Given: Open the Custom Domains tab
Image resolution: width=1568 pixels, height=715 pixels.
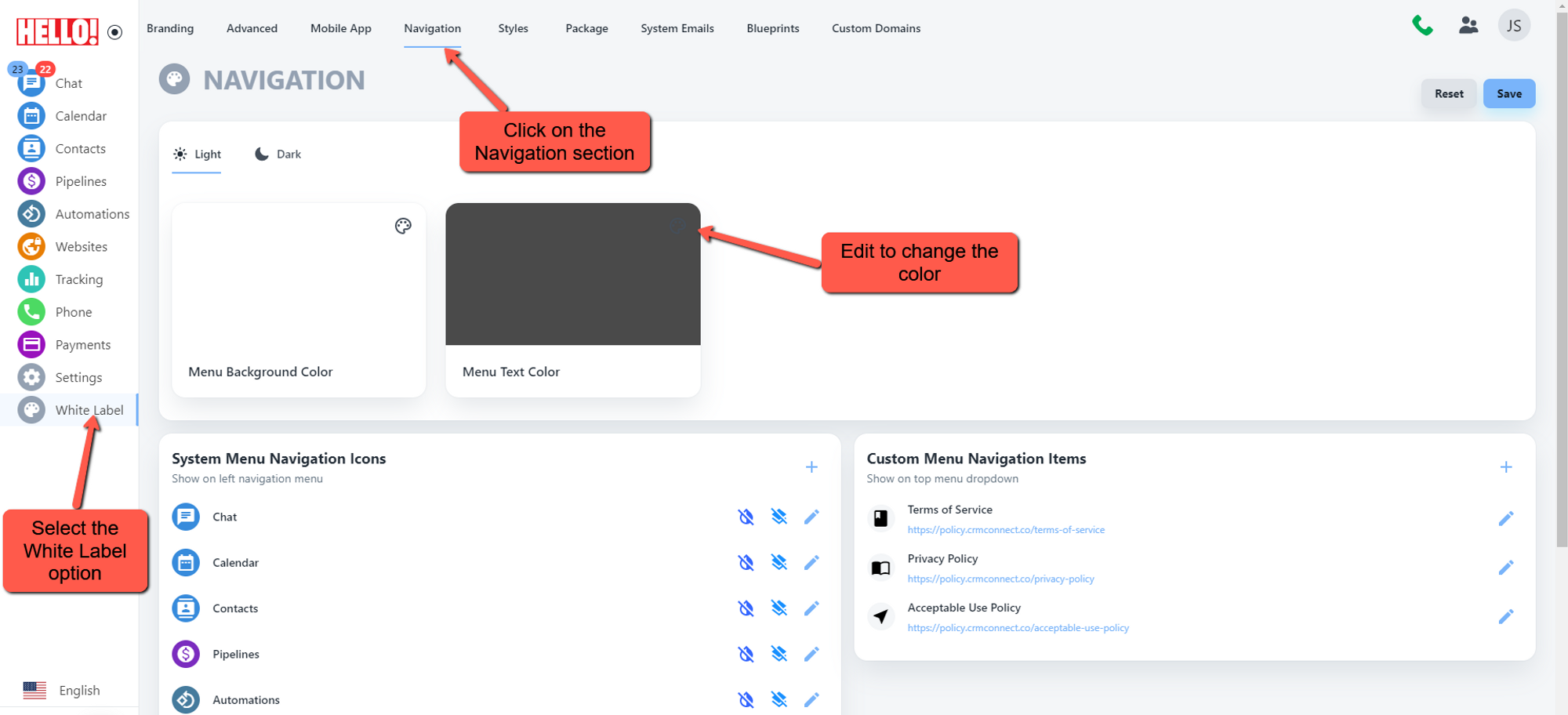Looking at the screenshot, I should 876,28.
